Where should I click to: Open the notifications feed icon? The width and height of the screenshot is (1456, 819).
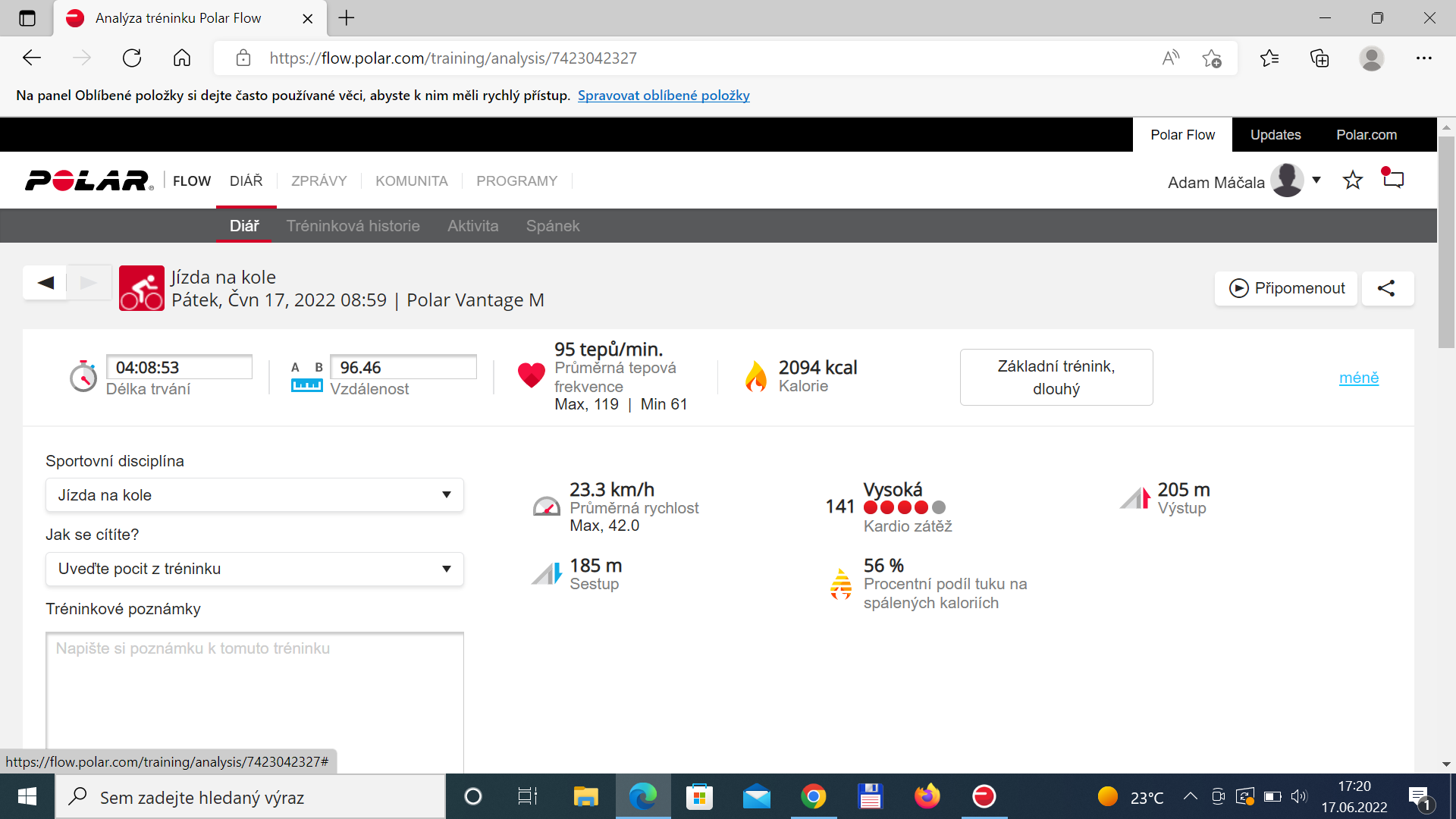(1393, 179)
